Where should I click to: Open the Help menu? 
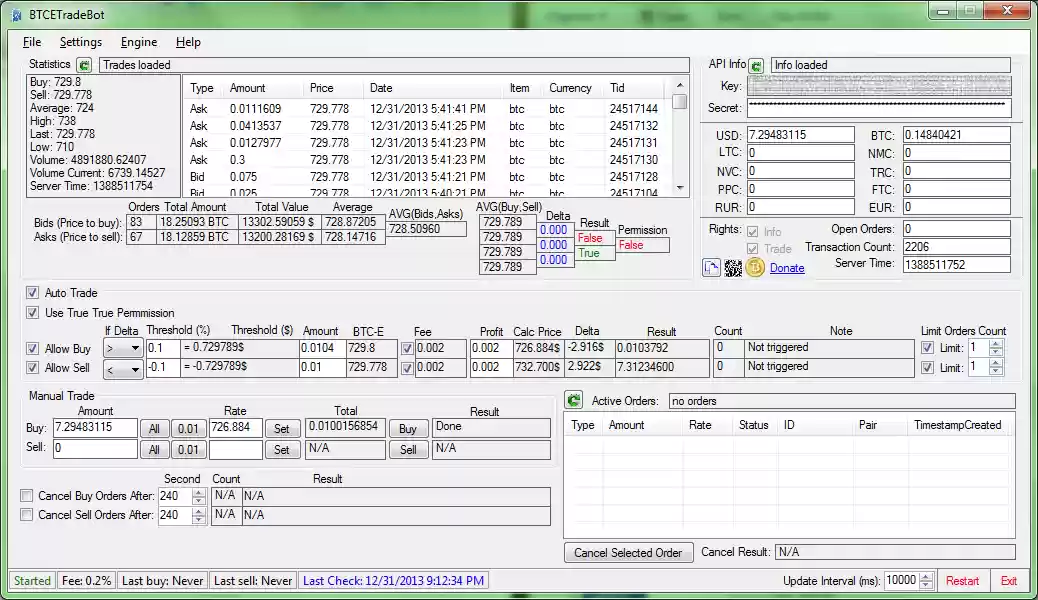point(188,42)
